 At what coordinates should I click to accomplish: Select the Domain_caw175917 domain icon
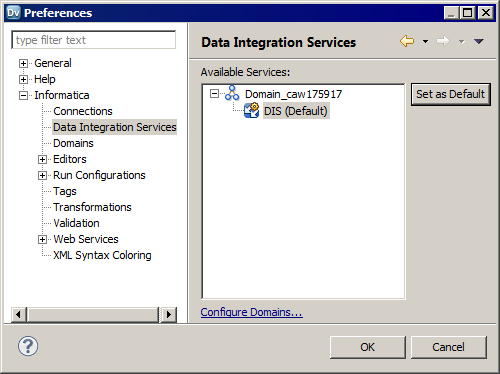coord(232,93)
